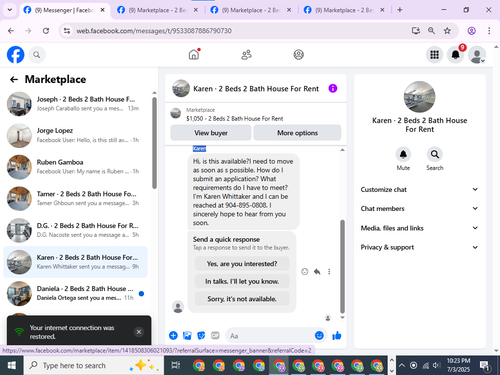
Task: Expand the Privacy & support section
Action: pyautogui.click(x=419, y=247)
